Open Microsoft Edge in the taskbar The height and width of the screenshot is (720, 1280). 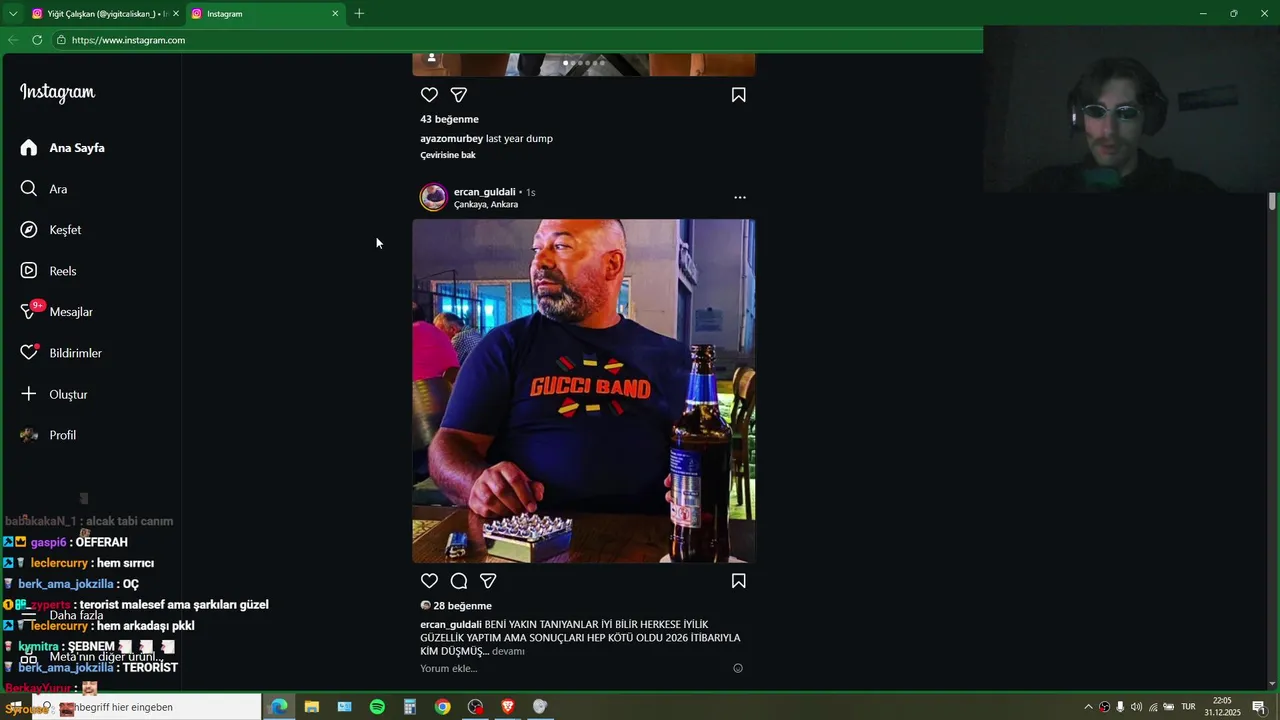pos(279,707)
